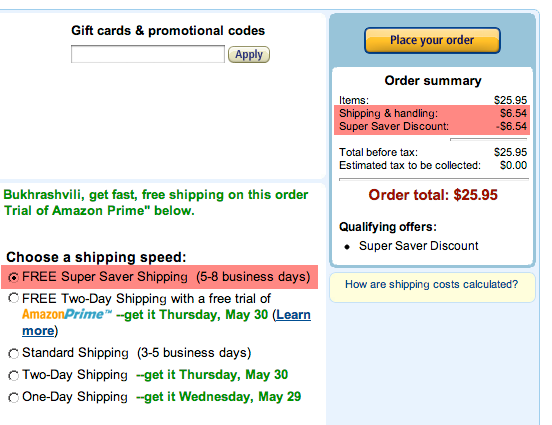Click the Estimated tax to be collected row
The image size is (552, 425).
point(433,165)
